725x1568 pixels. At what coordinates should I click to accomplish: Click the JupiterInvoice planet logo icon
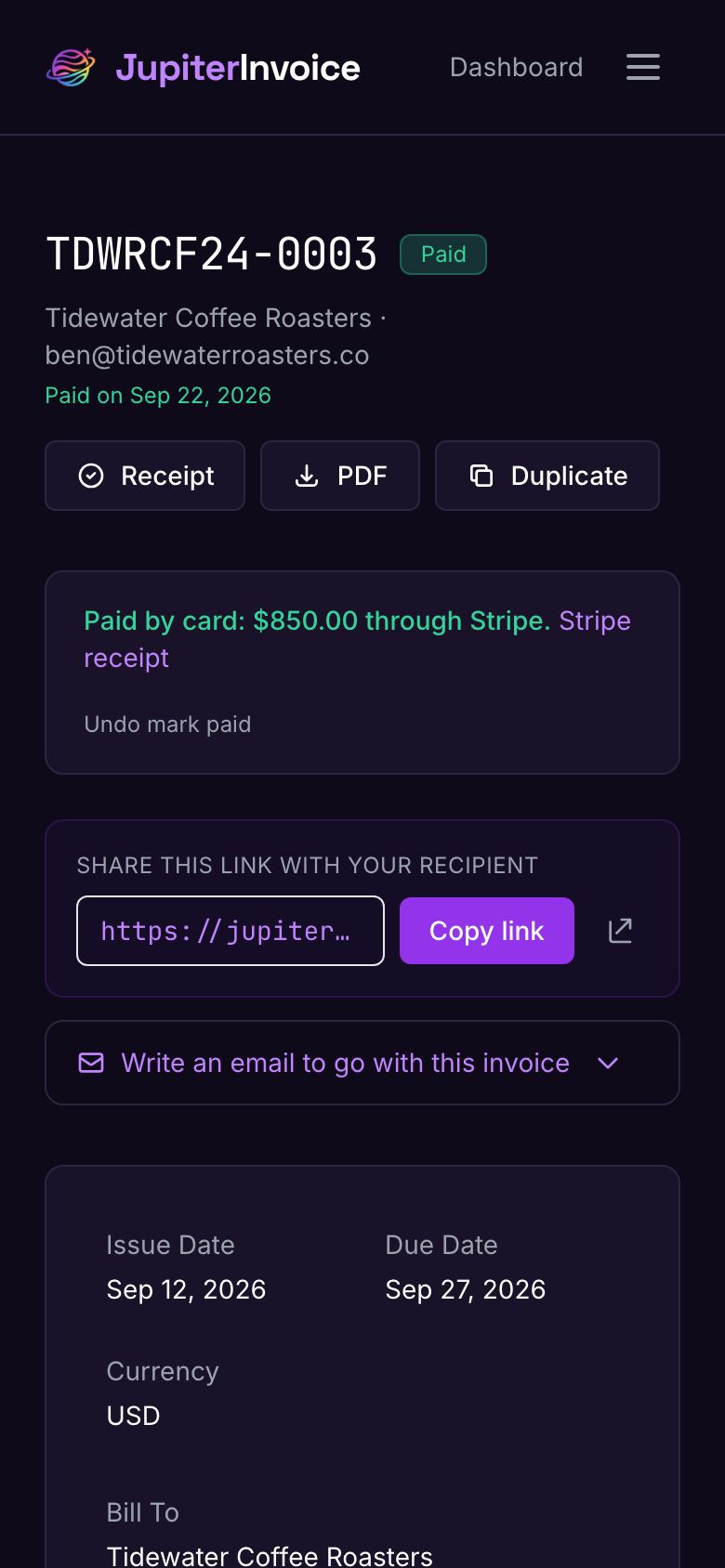point(71,67)
